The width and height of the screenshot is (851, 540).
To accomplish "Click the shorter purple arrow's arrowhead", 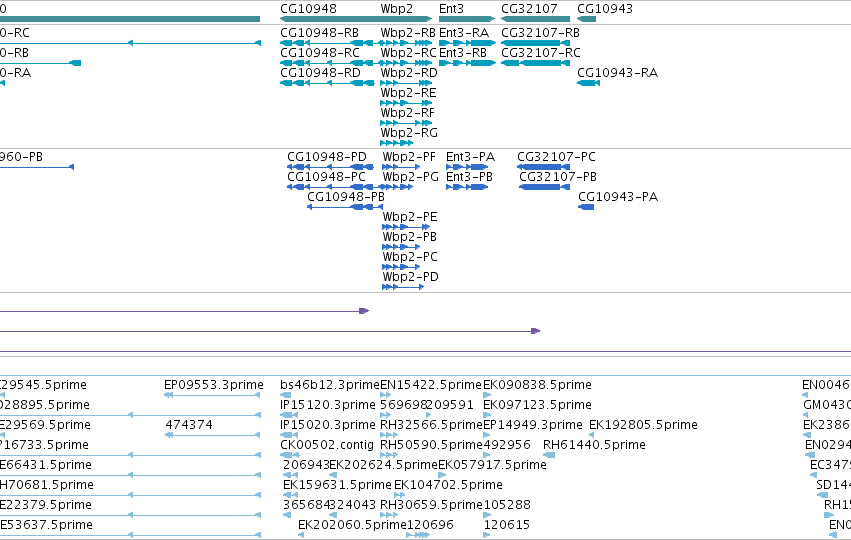I will [364, 311].
